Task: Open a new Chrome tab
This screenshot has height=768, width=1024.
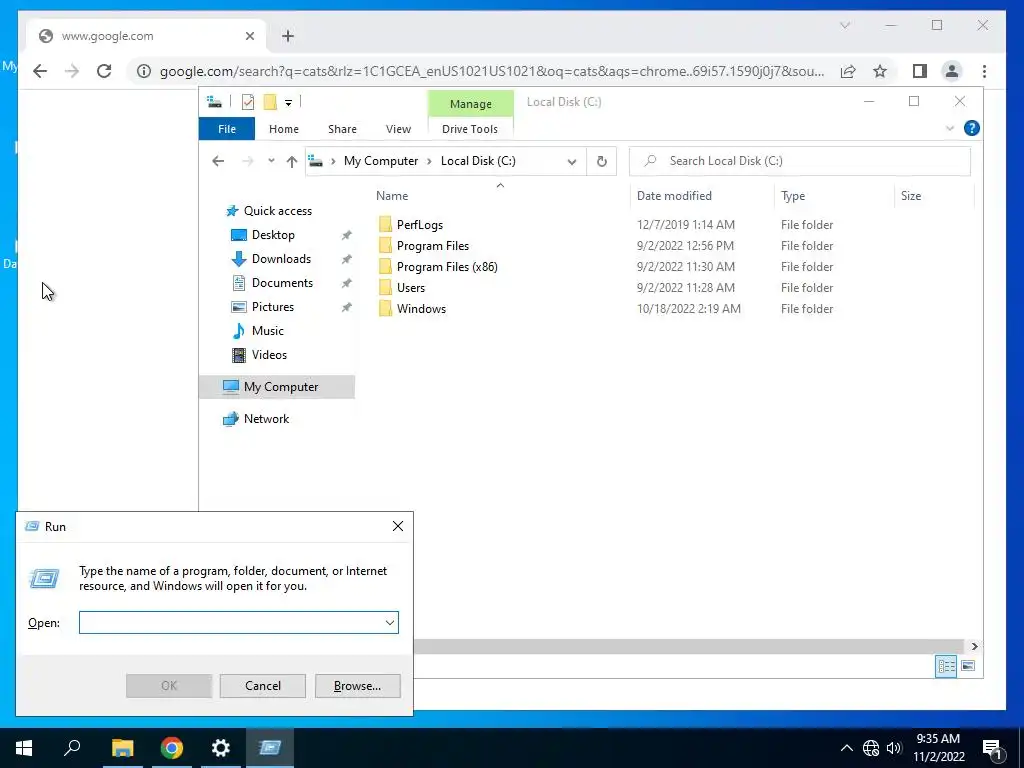Action: (x=288, y=37)
